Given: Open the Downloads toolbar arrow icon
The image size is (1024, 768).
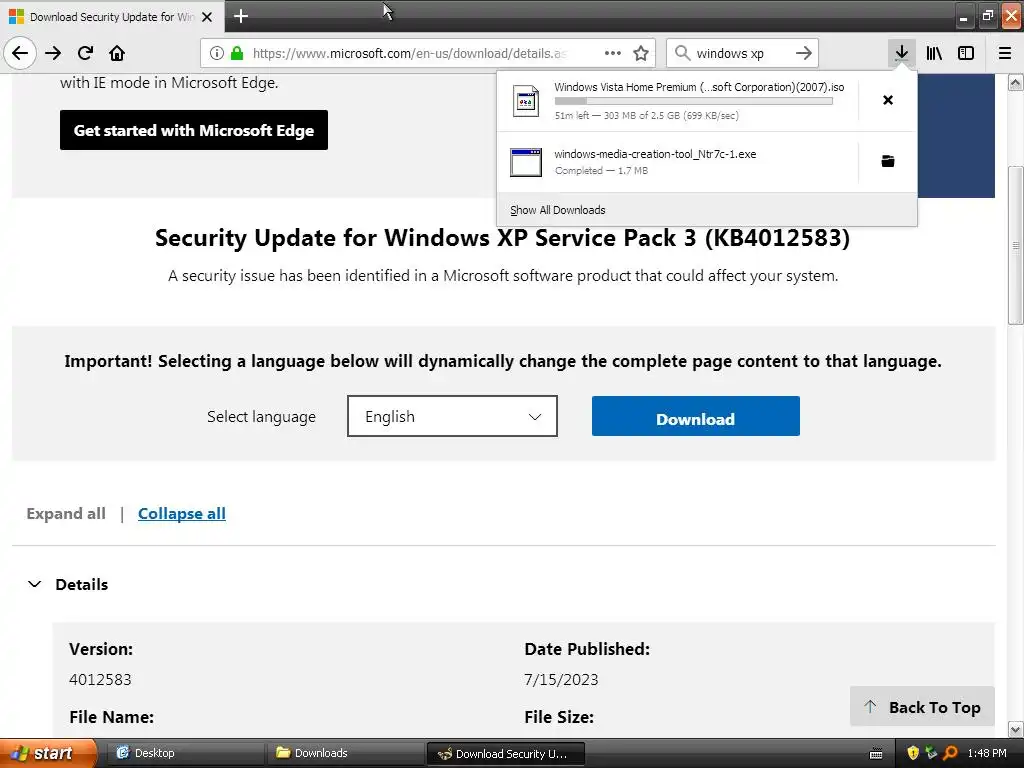Looking at the screenshot, I should (x=901, y=53).
